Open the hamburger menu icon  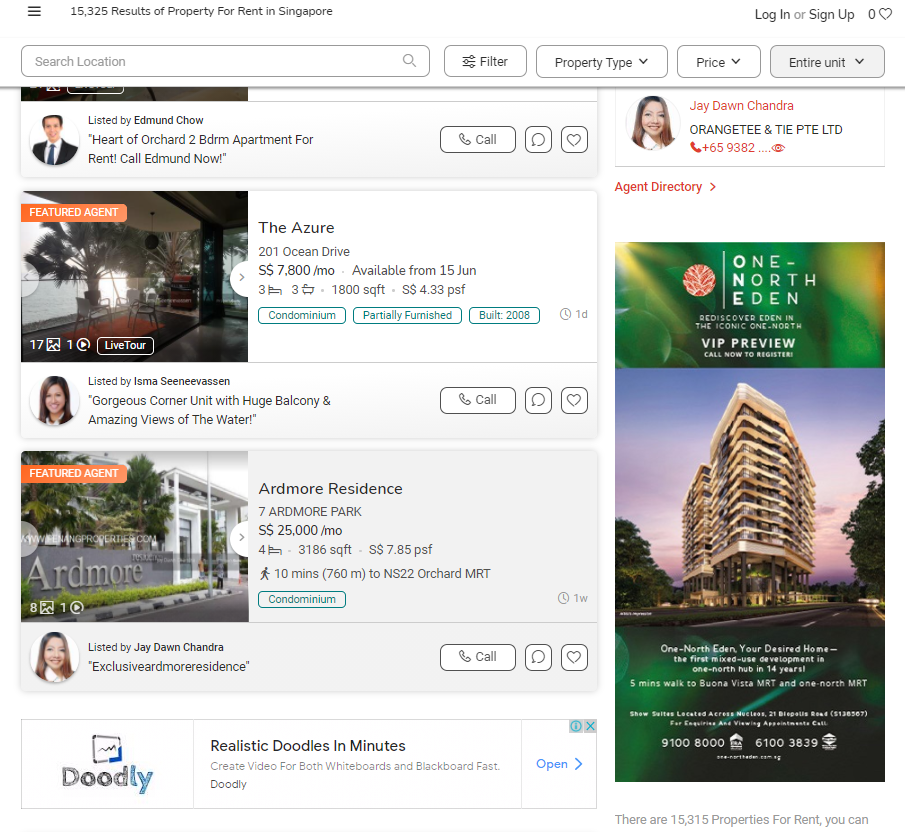(34, 12)
